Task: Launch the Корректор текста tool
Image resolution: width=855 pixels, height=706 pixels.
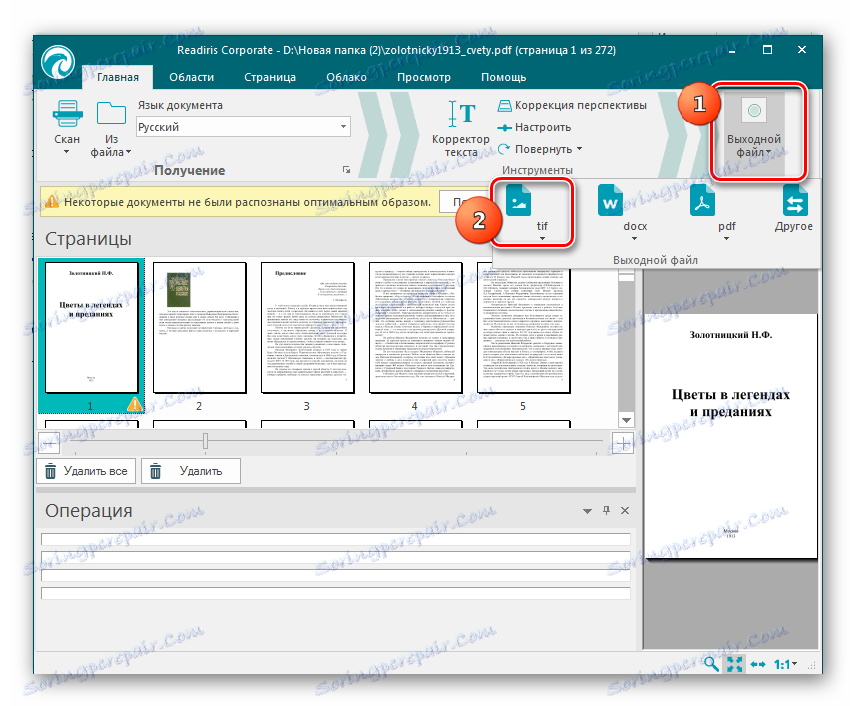Action: pyautogui.click(x=461, y=129)
